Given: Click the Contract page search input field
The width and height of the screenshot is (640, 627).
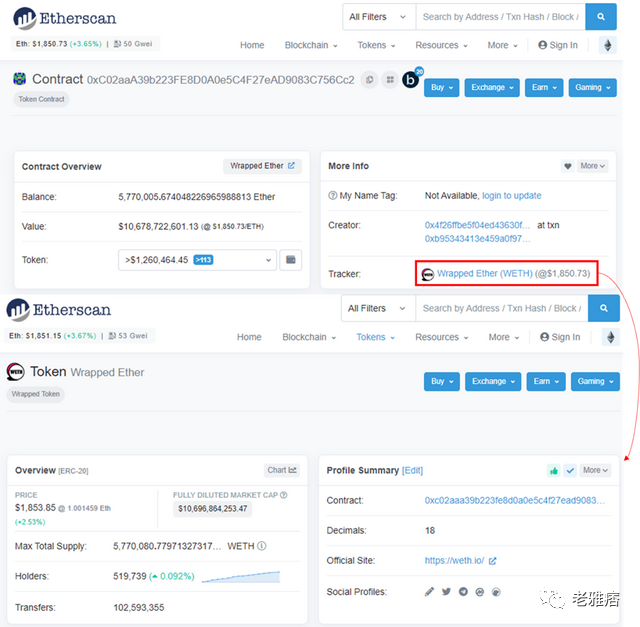Looking at the screenshot, I should click(500, 17).
